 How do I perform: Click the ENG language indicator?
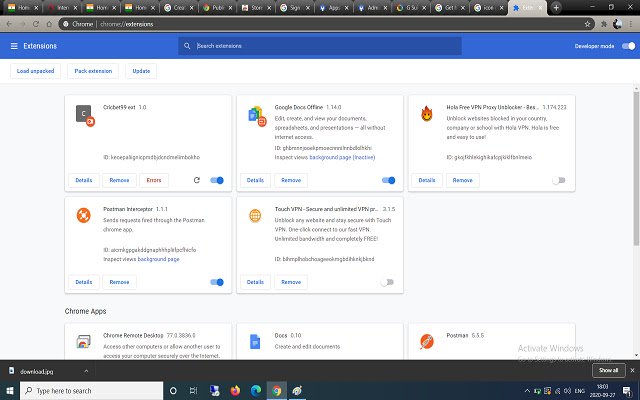point(579,391)
